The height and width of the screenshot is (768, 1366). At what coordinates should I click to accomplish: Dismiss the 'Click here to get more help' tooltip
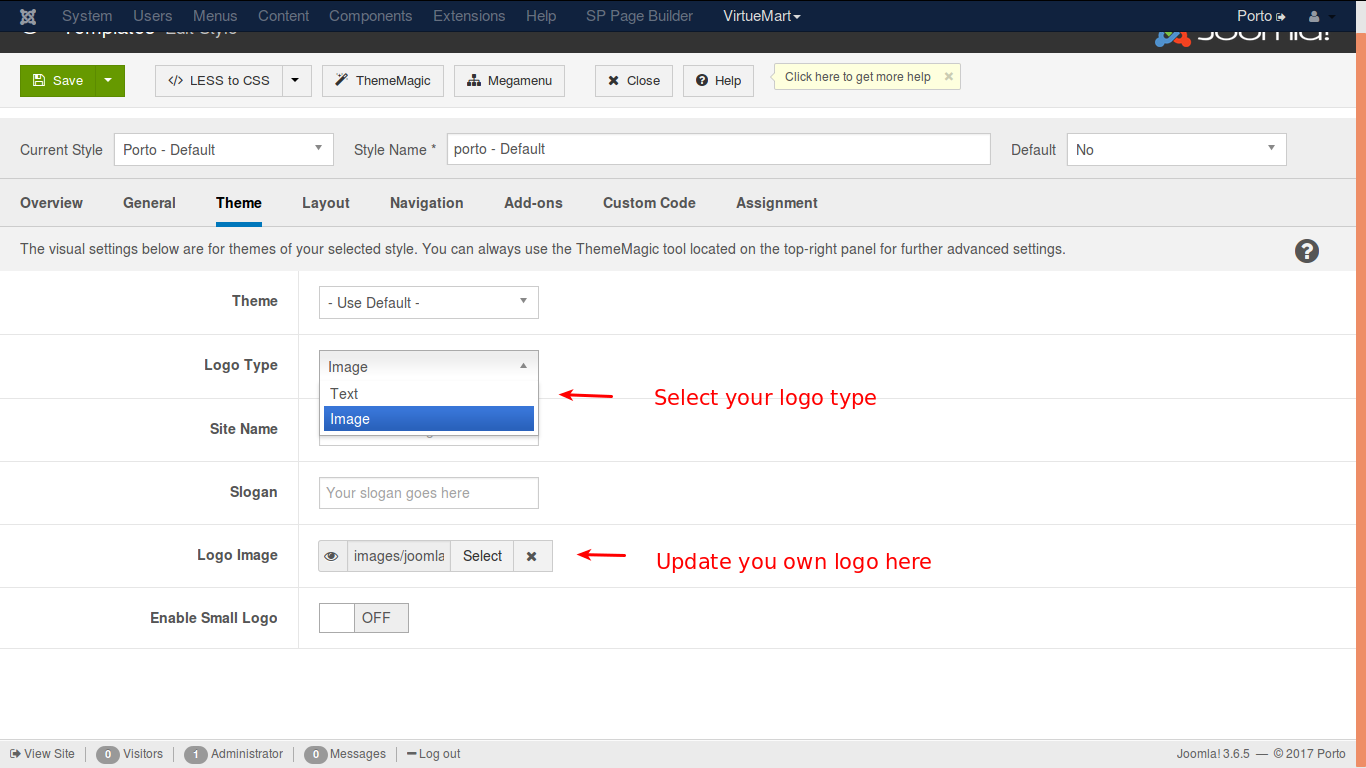pos(949,76)
